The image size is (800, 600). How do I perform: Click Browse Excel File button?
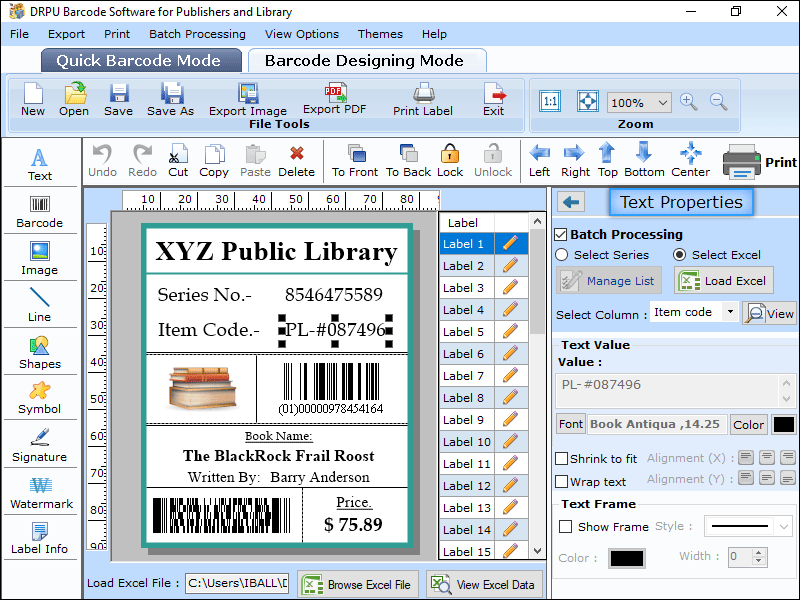point(358,585)
